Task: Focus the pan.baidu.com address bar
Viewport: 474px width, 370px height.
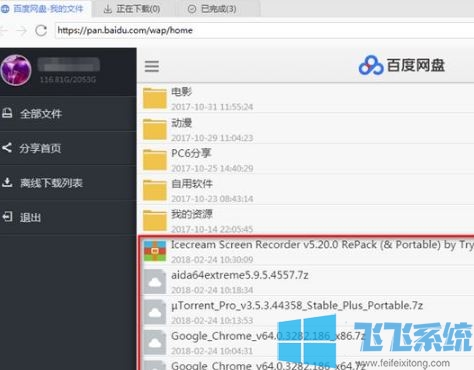Action: 265,31
